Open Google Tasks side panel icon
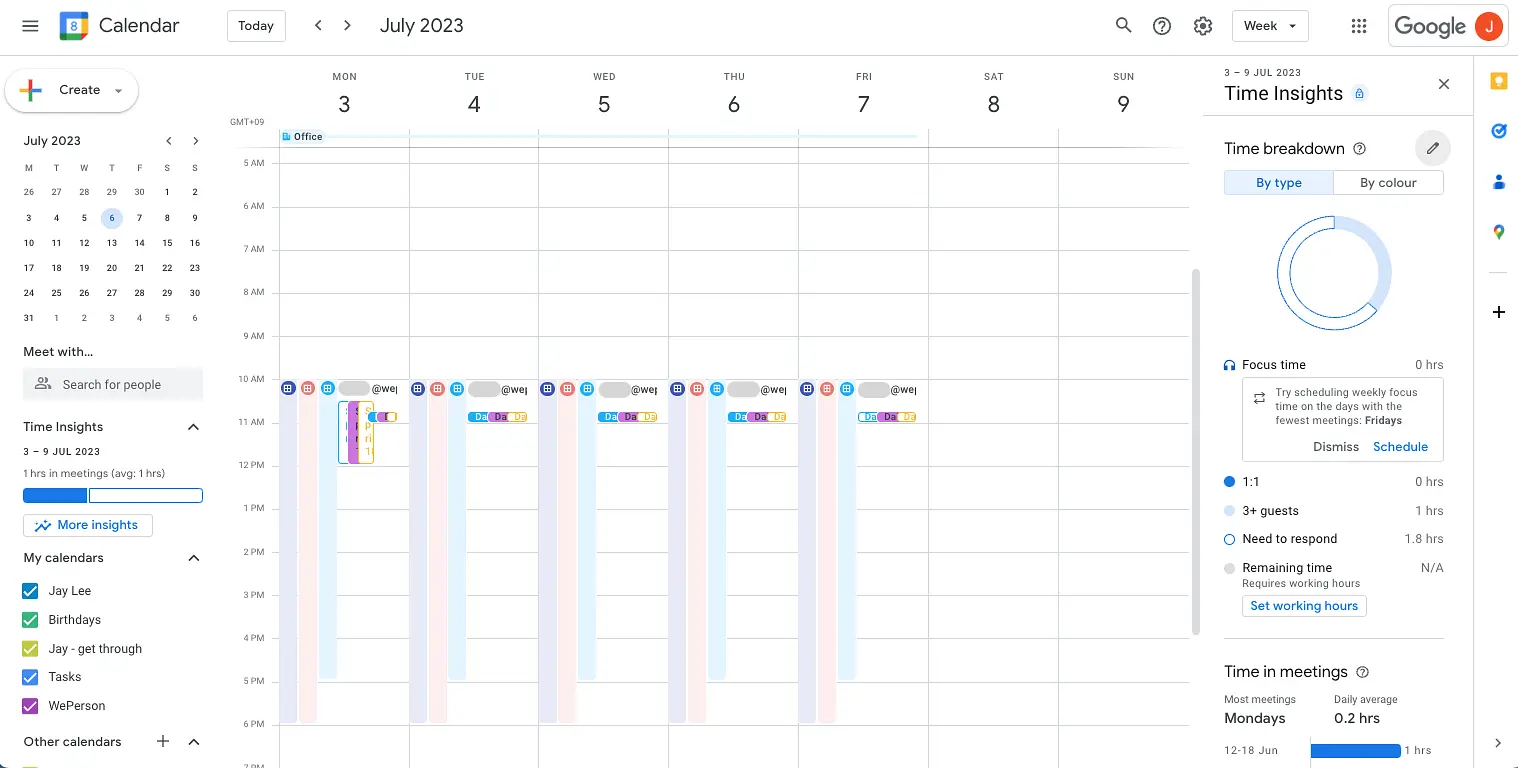1518x768 pixels. pos(1498,131)
